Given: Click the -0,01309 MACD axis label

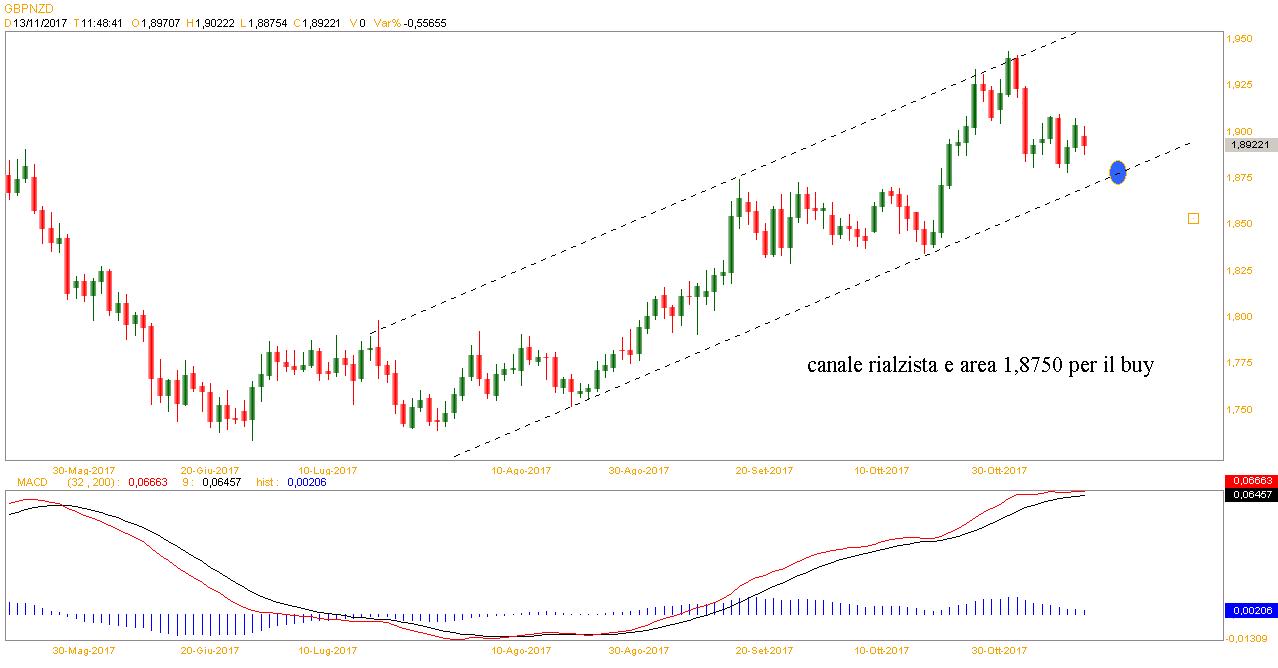Looking at the screenshot, I should click(x=1247, y=638).
